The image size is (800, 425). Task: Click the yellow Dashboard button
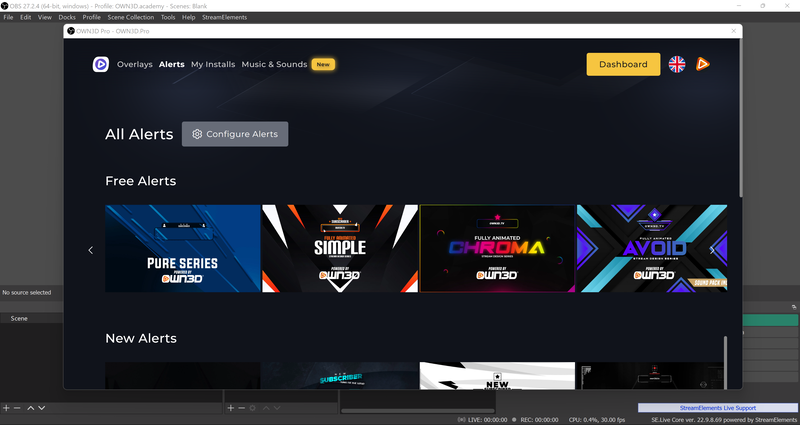tap(623, 64)
